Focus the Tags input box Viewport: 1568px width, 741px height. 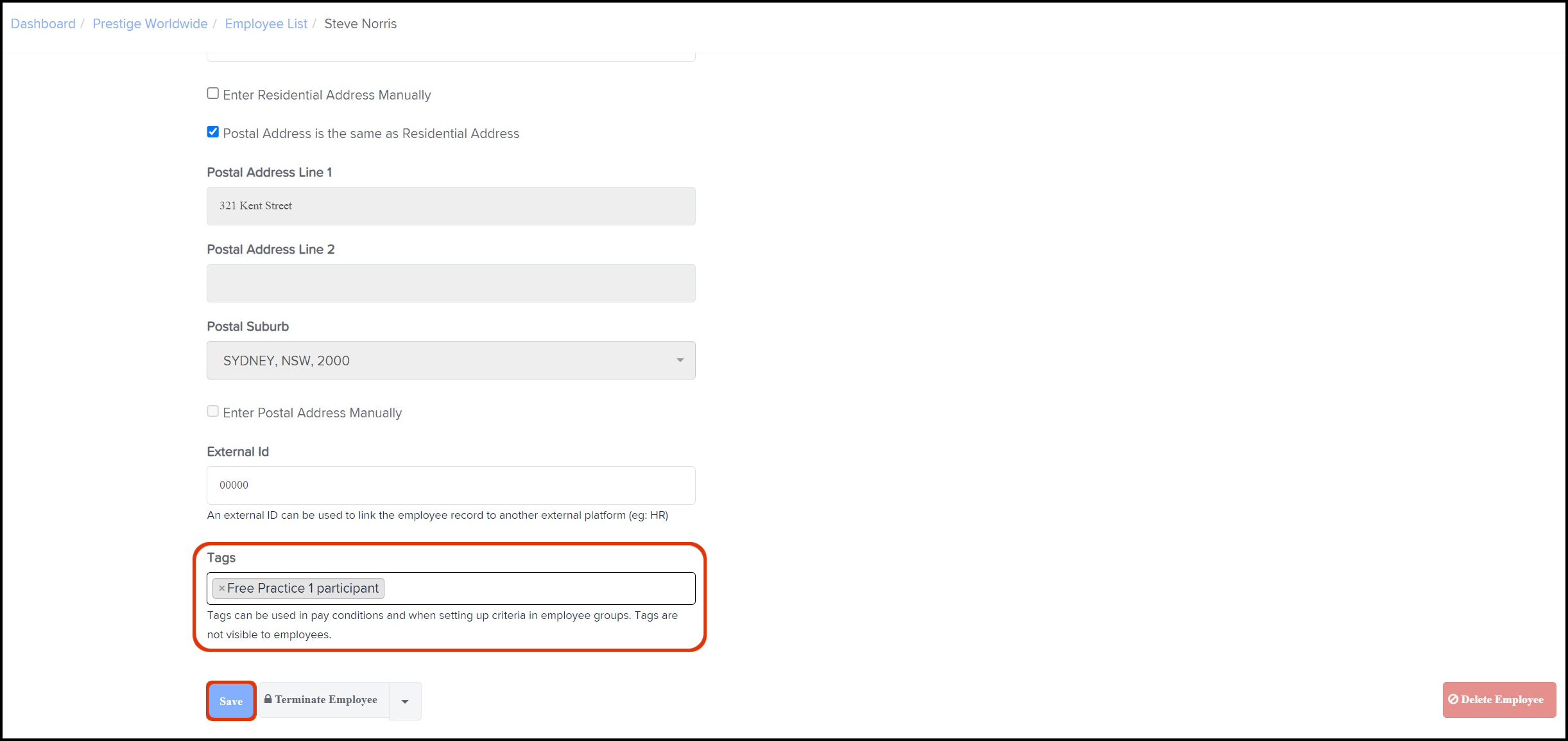(x=539, y=589)
